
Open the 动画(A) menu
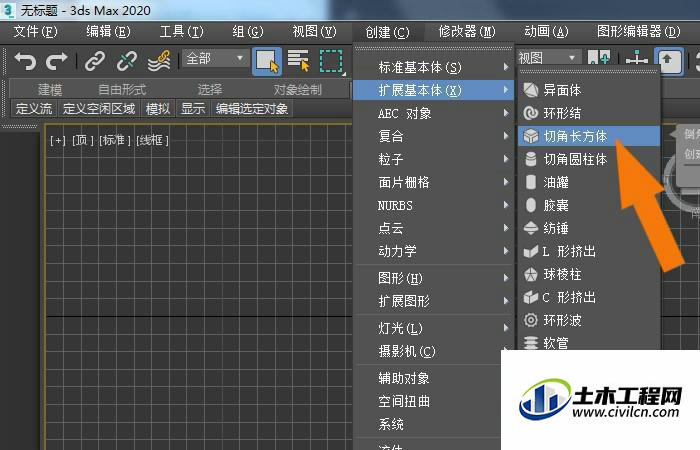pos(546,32)
